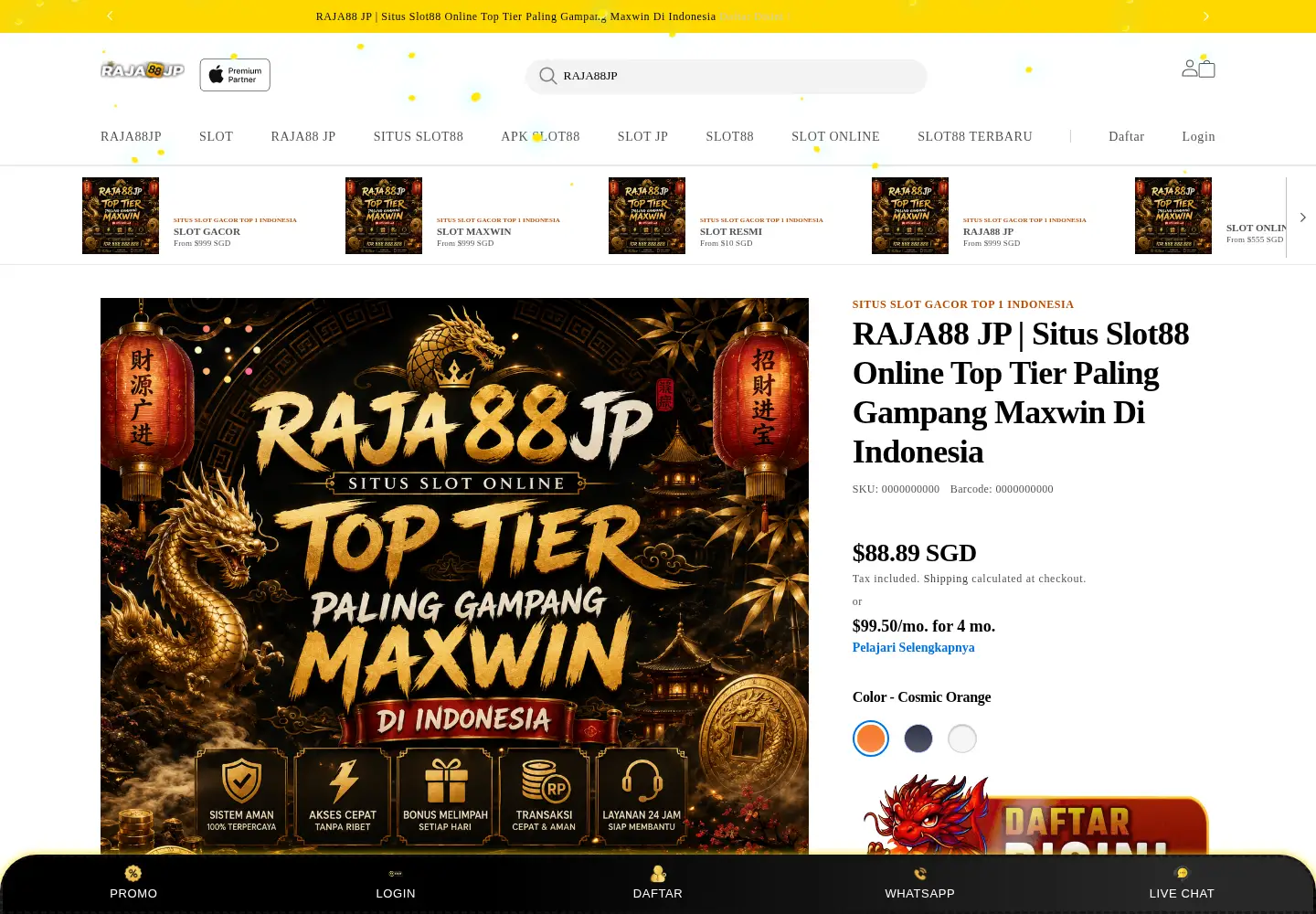Tap the Live Chat bubble icon
This screenshot has width=1316, height=914.
[1182, 874]
